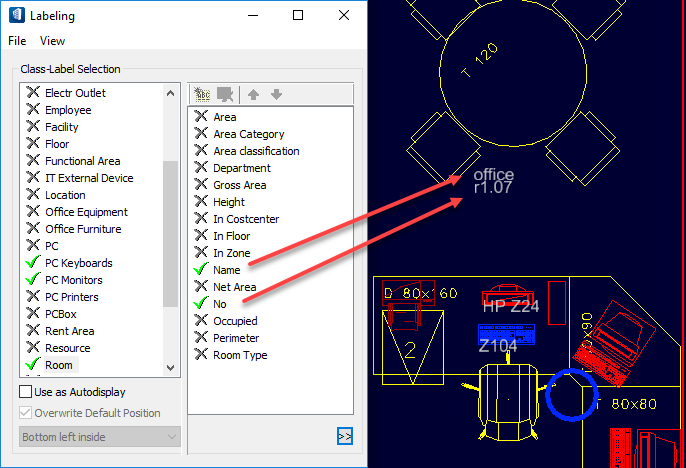Click the move up arrow icon

253,94
